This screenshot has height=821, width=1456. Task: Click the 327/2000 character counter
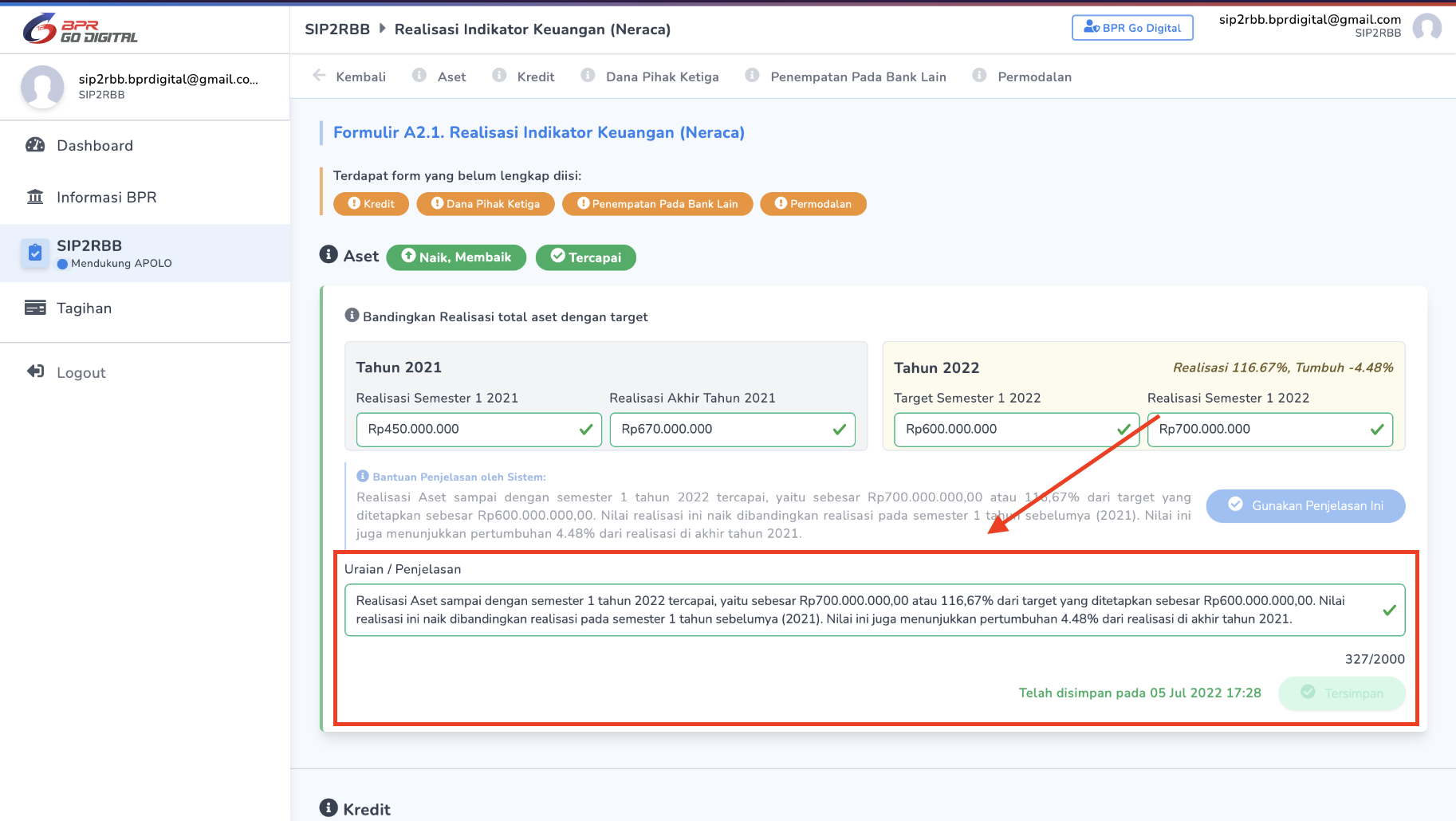(1375, 659)
